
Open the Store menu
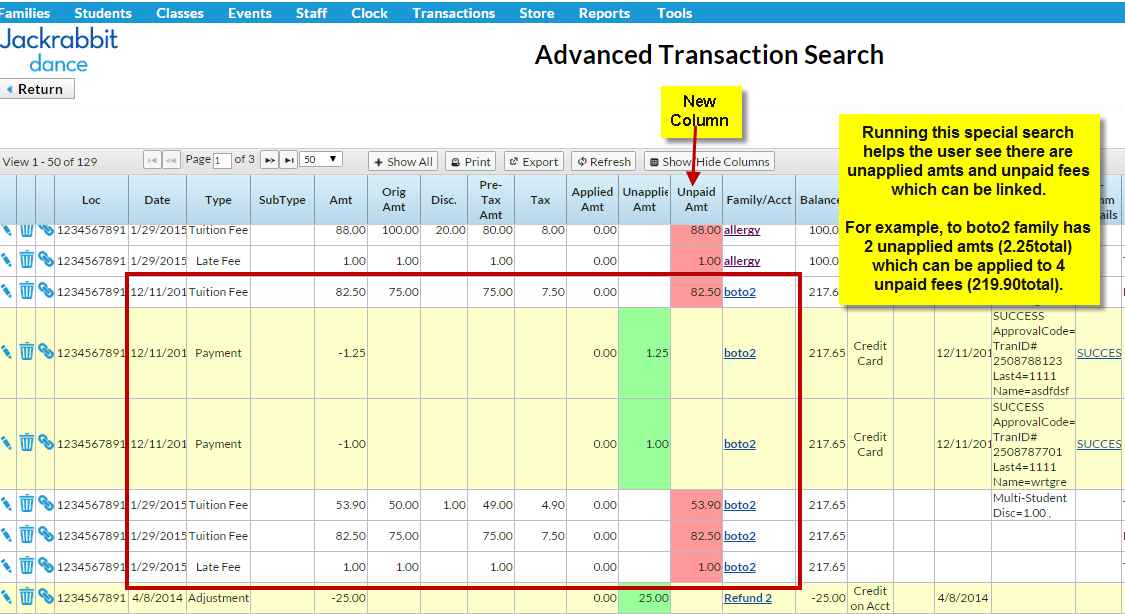pyautogui.click(x=537, y=13)
